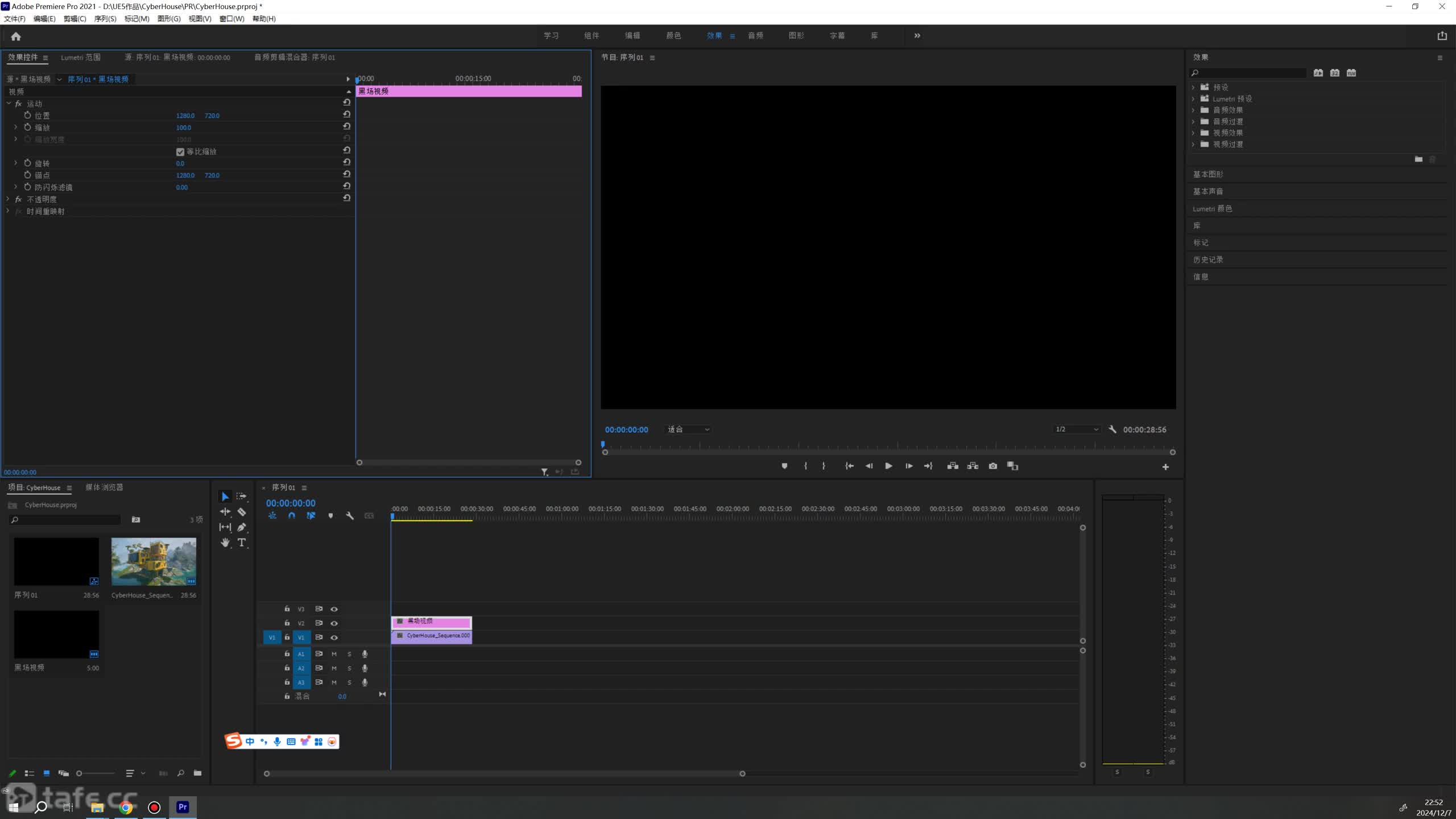The image size is (1456, 819).
Task: Click the Extract button
Action: click(973, 466)
